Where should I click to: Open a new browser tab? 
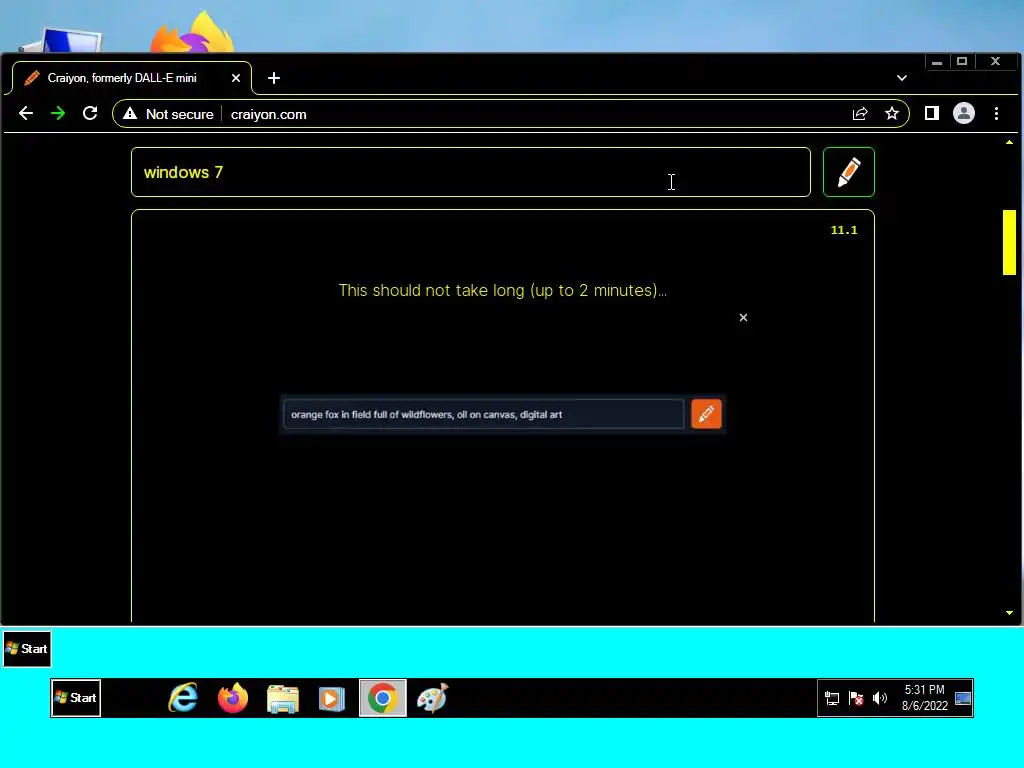pos(274,78)
